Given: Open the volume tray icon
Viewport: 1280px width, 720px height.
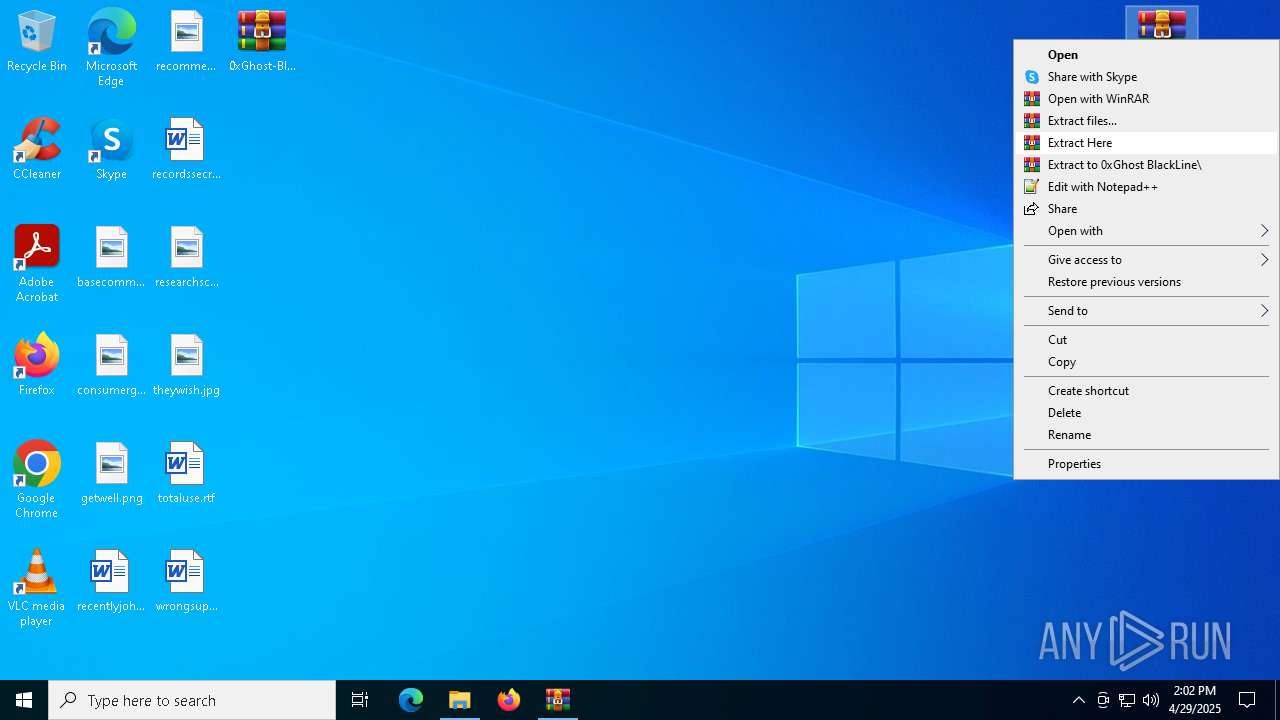Looking at the screenshot, I should pos(1151,700).
